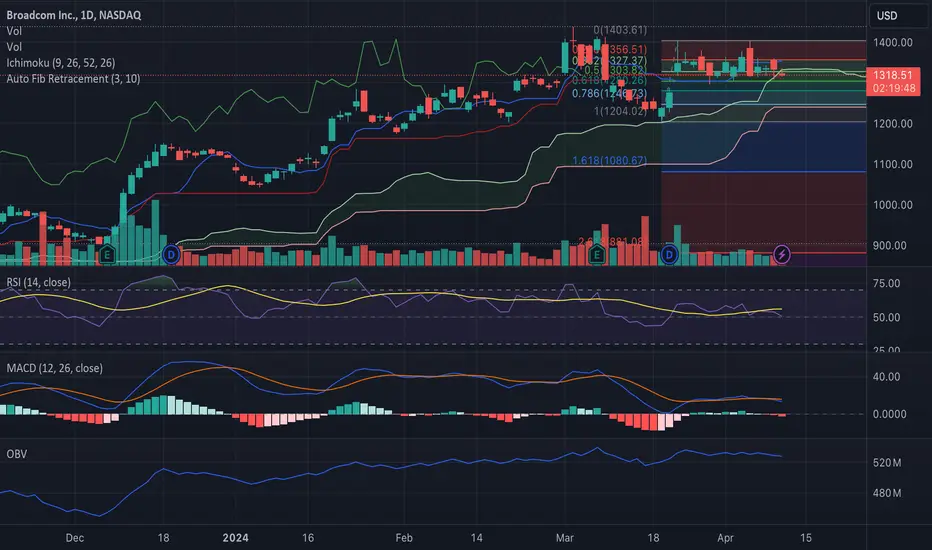Viewport: 932px width, 550px height.
Task: Click the MACD scale value 0.0000
Action: pyautogui.click(x=889, y=414)
